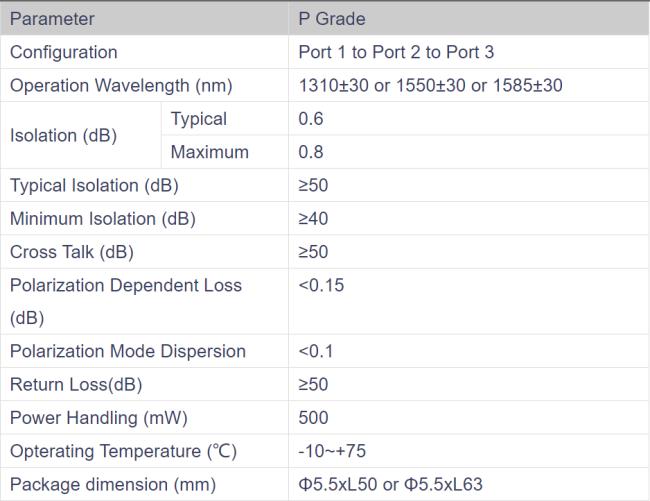Click the "Parameter" column header
The height and width of the screenshot is (501, 650).
52,19
